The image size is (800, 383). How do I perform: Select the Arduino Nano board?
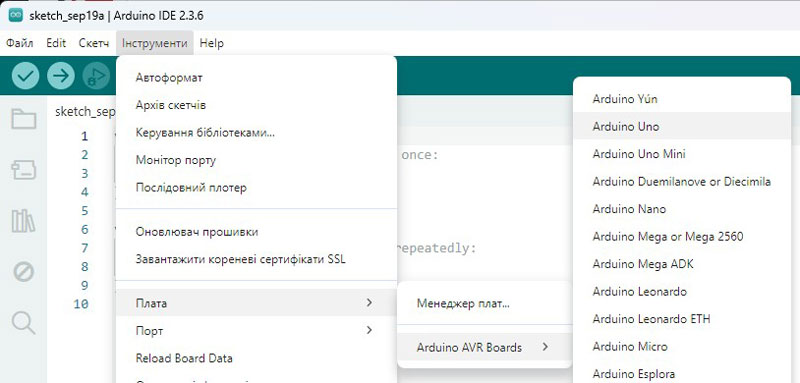pyautogui.click(x=682, y=209)
